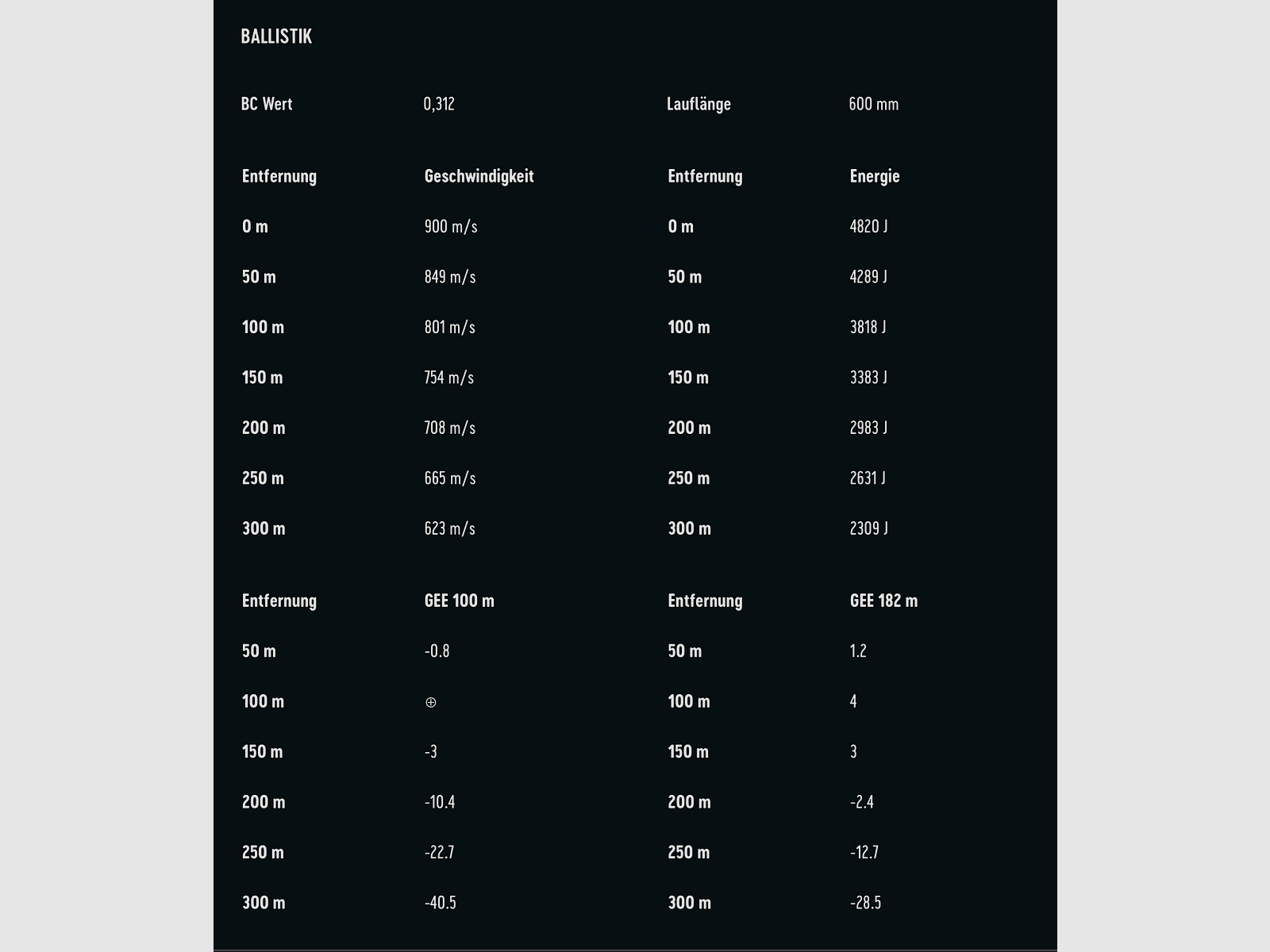
Task: Click the 623 m/s velocity at 300 m
Action: (449, 528)
